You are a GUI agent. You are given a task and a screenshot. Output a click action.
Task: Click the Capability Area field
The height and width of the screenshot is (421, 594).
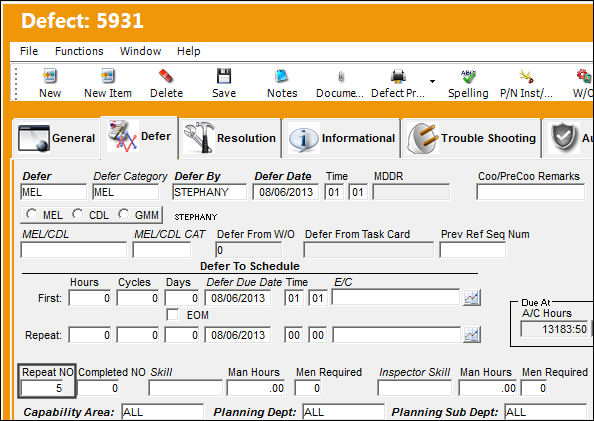162,412
